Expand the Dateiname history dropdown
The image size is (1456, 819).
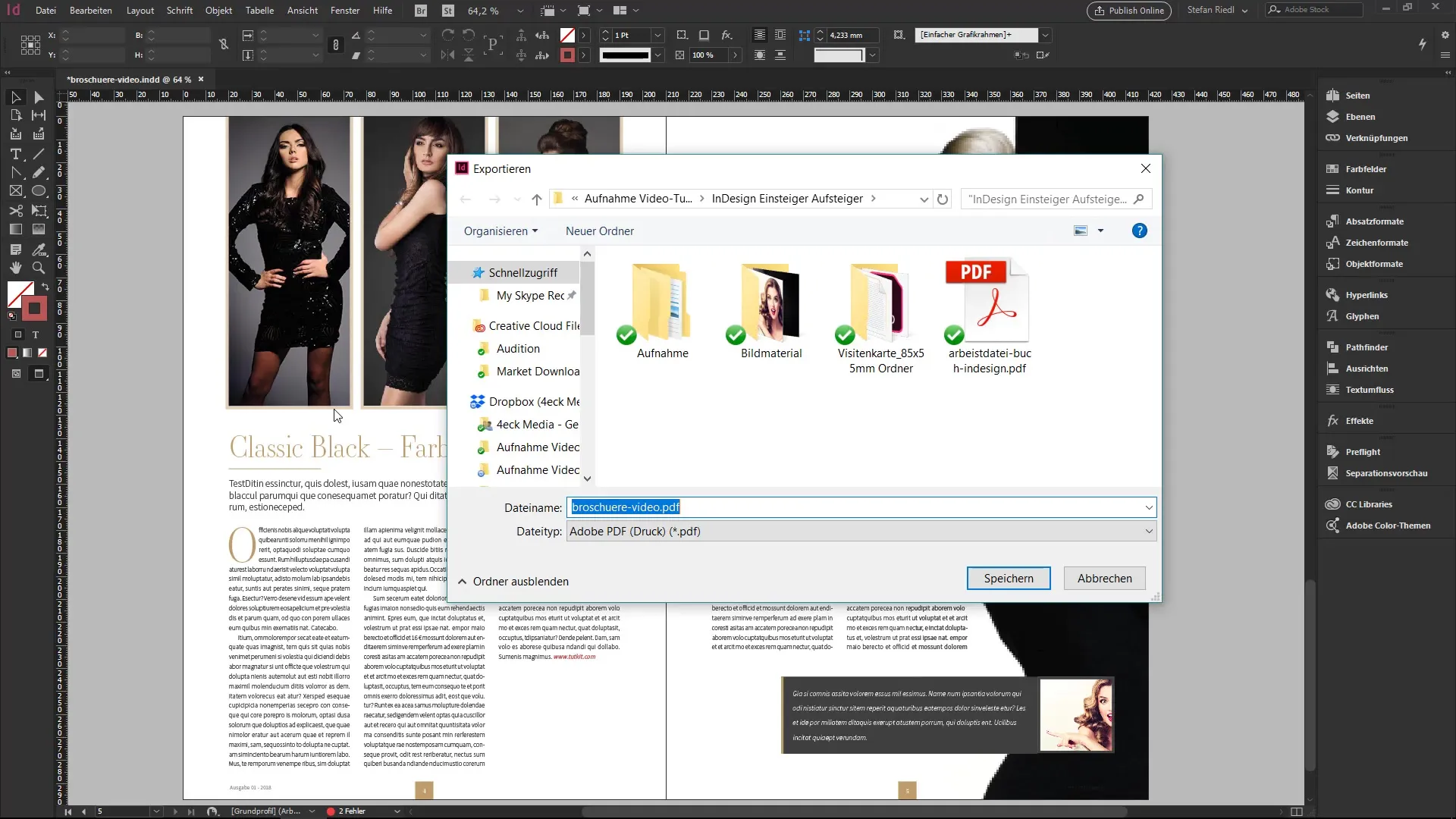pos(1149,507)
